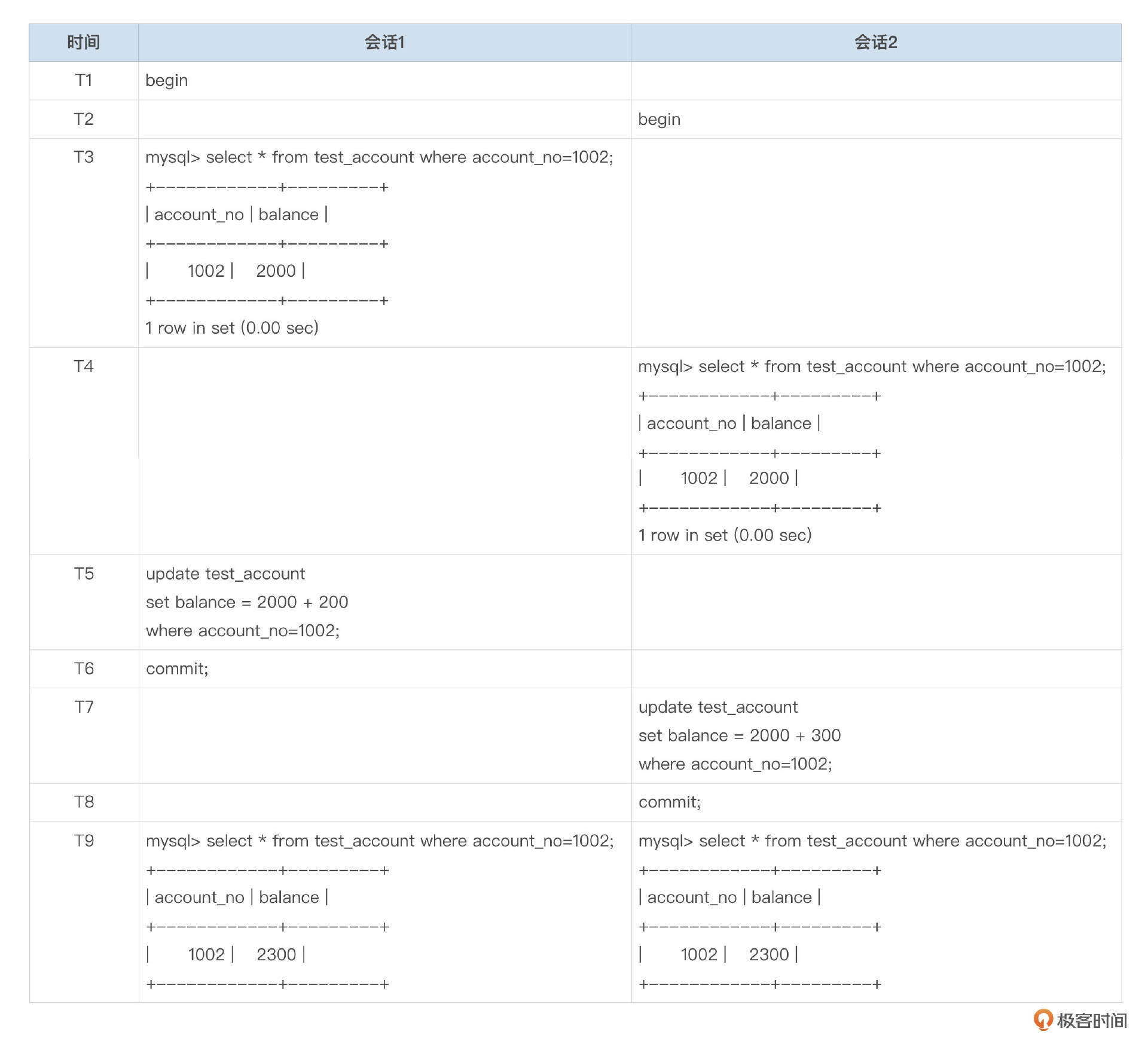Click the 'set balance = 2000 + 300' line
This screenshot has width=1148, height=1050.
(740, 735)
